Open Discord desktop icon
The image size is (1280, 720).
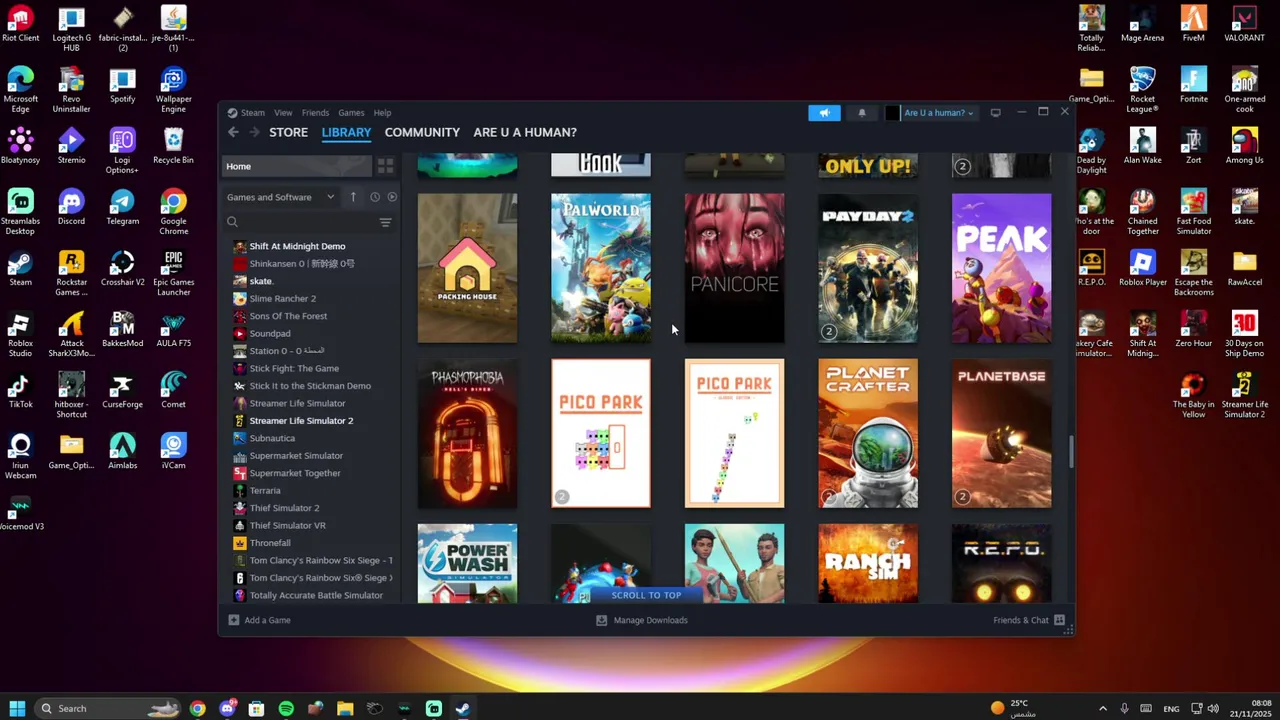pos(71,208)
